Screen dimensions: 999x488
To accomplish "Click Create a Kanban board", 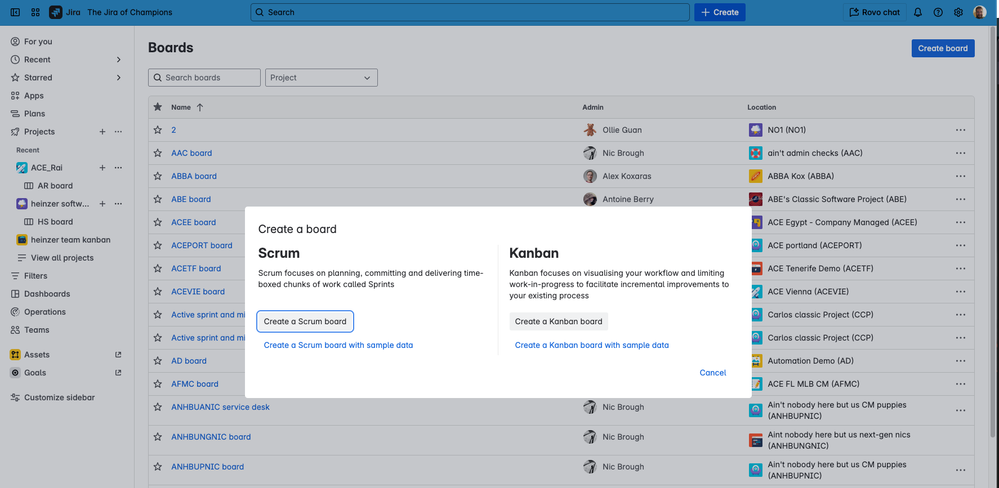I will (x=559, y=322).
